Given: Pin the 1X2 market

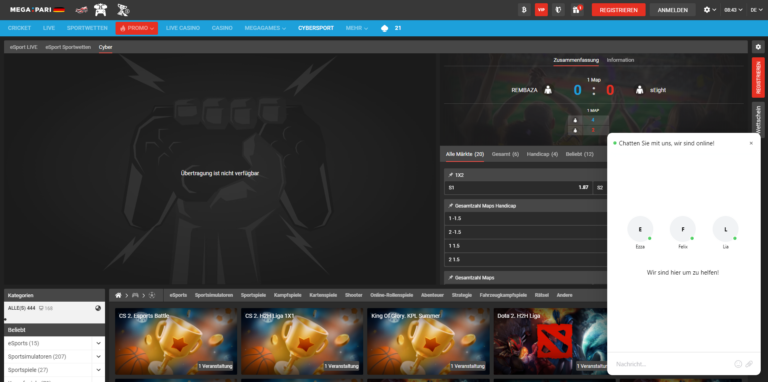Looking at the screenshot, I should [451, 175].
